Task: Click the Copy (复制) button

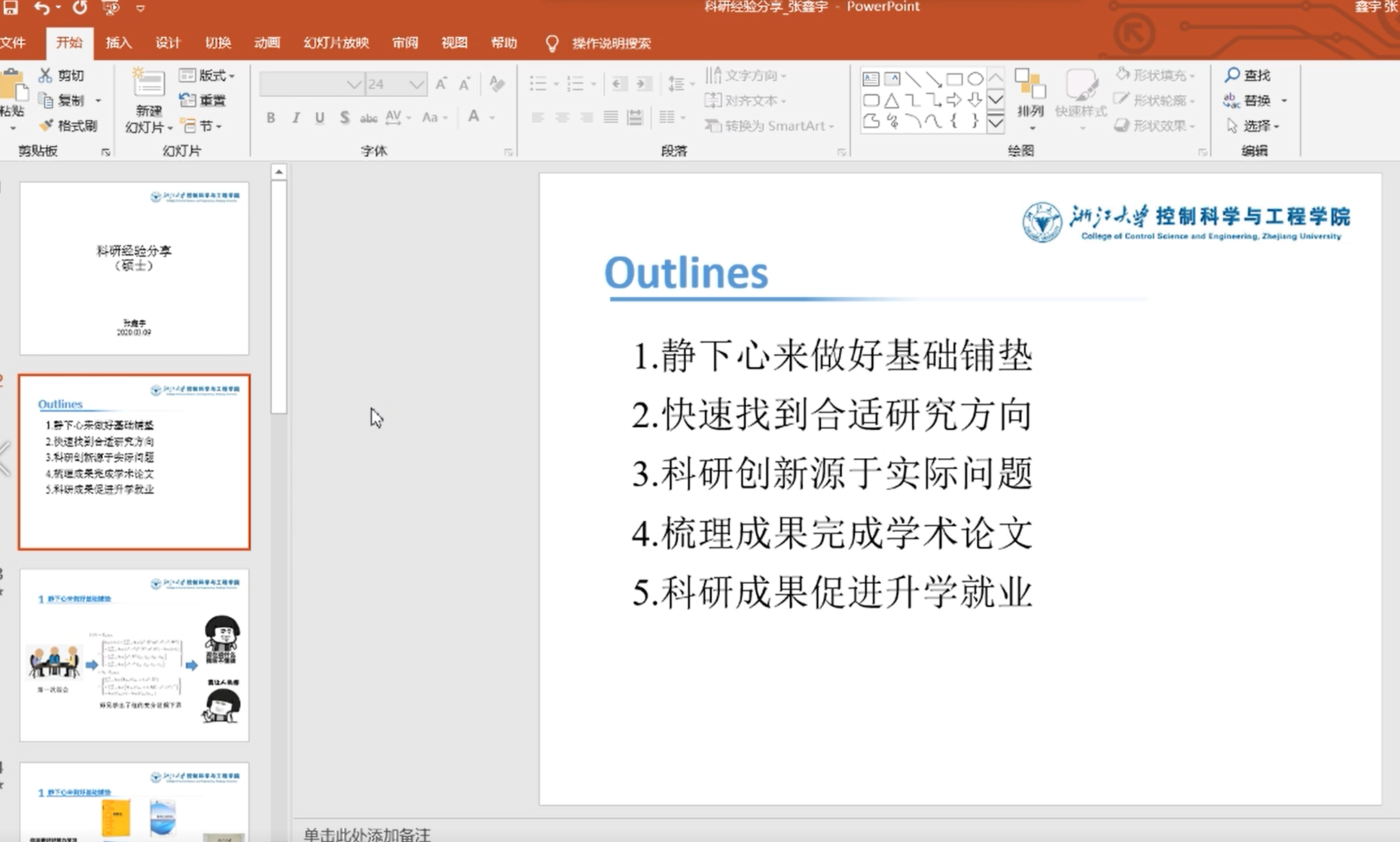Action: (62, 101)
